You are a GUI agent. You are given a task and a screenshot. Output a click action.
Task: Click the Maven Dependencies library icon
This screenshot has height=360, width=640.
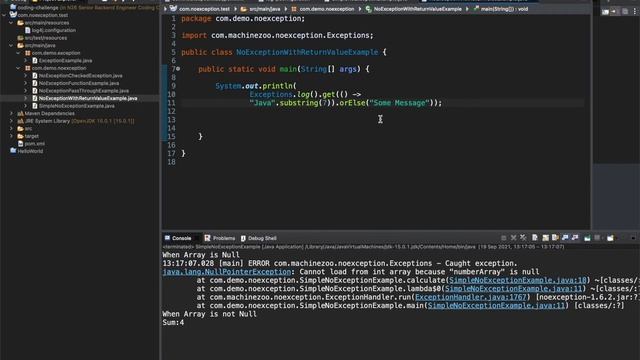[x=20, y=113]
